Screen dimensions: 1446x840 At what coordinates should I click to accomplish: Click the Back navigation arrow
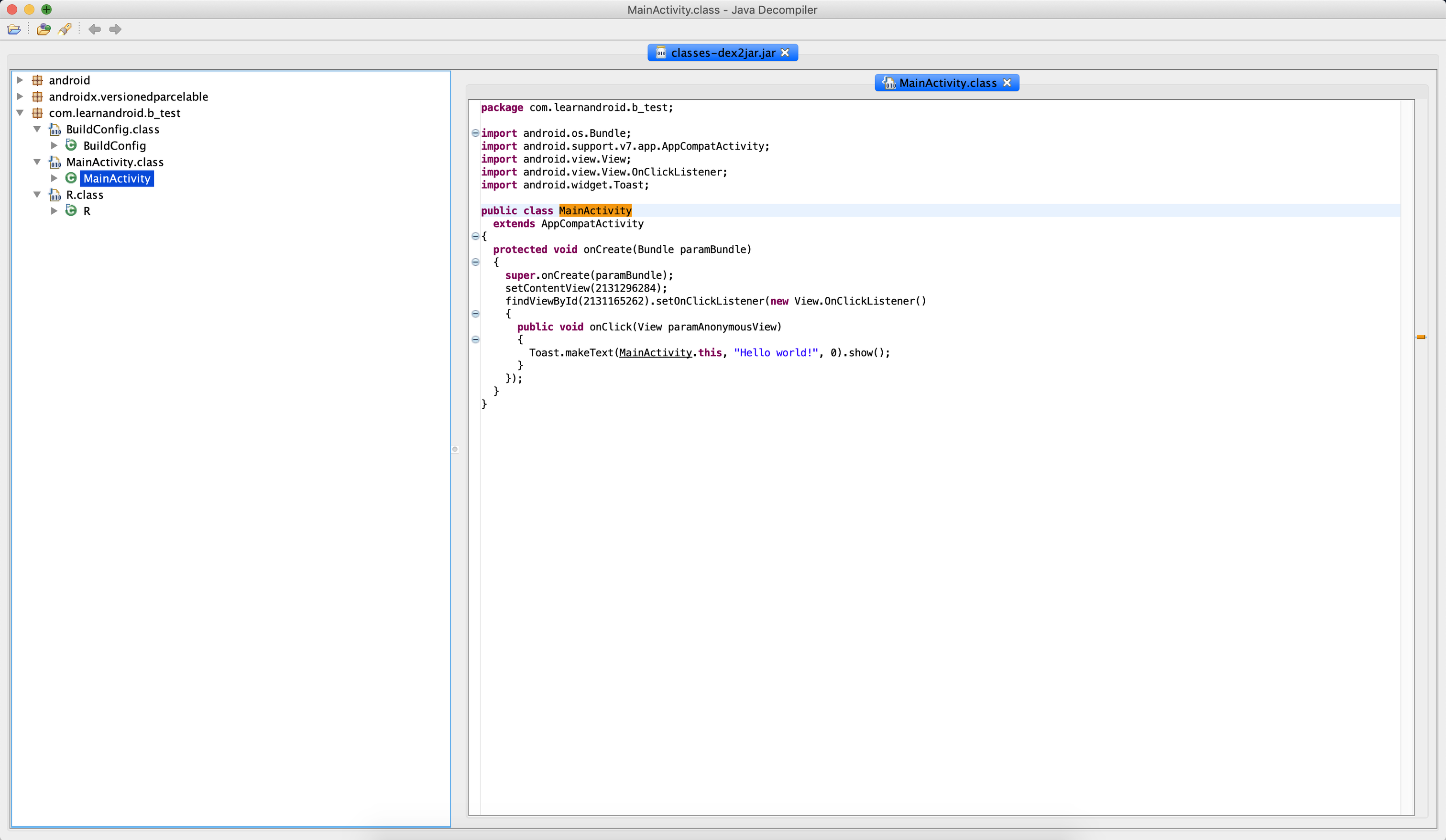click(95, 29)
